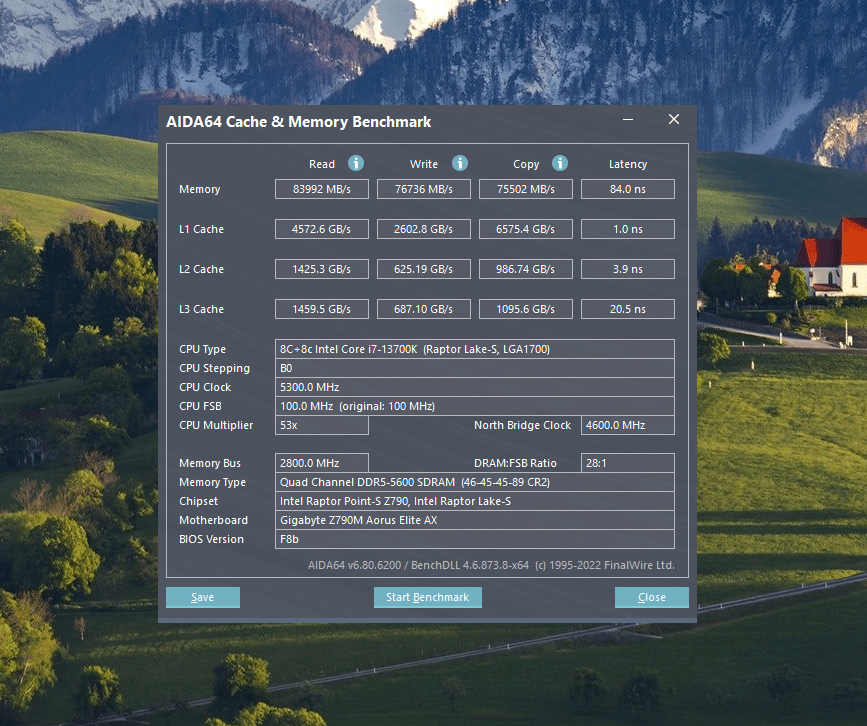Click the Memory Copy value box
The width and height of the screenshot is (867, 726).
[x=526, y=189]
